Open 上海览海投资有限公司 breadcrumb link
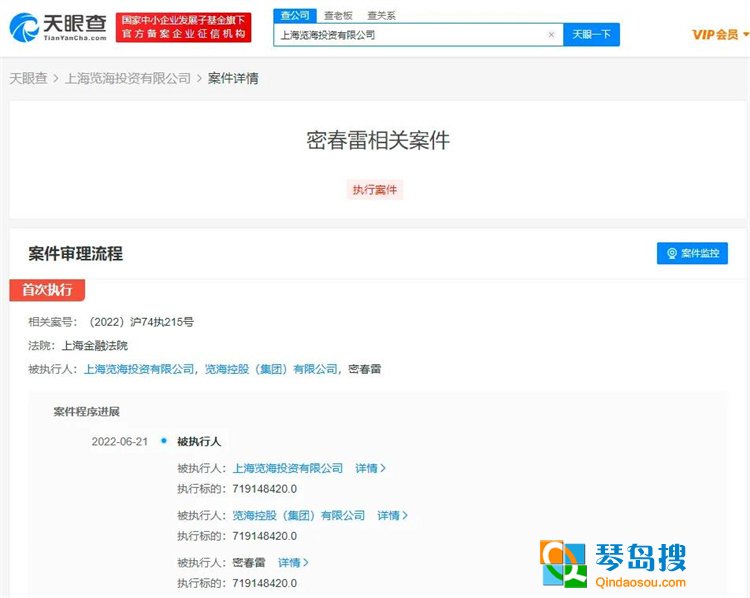The width and height of the screenshot is (750, 598). tap(128, 78)
